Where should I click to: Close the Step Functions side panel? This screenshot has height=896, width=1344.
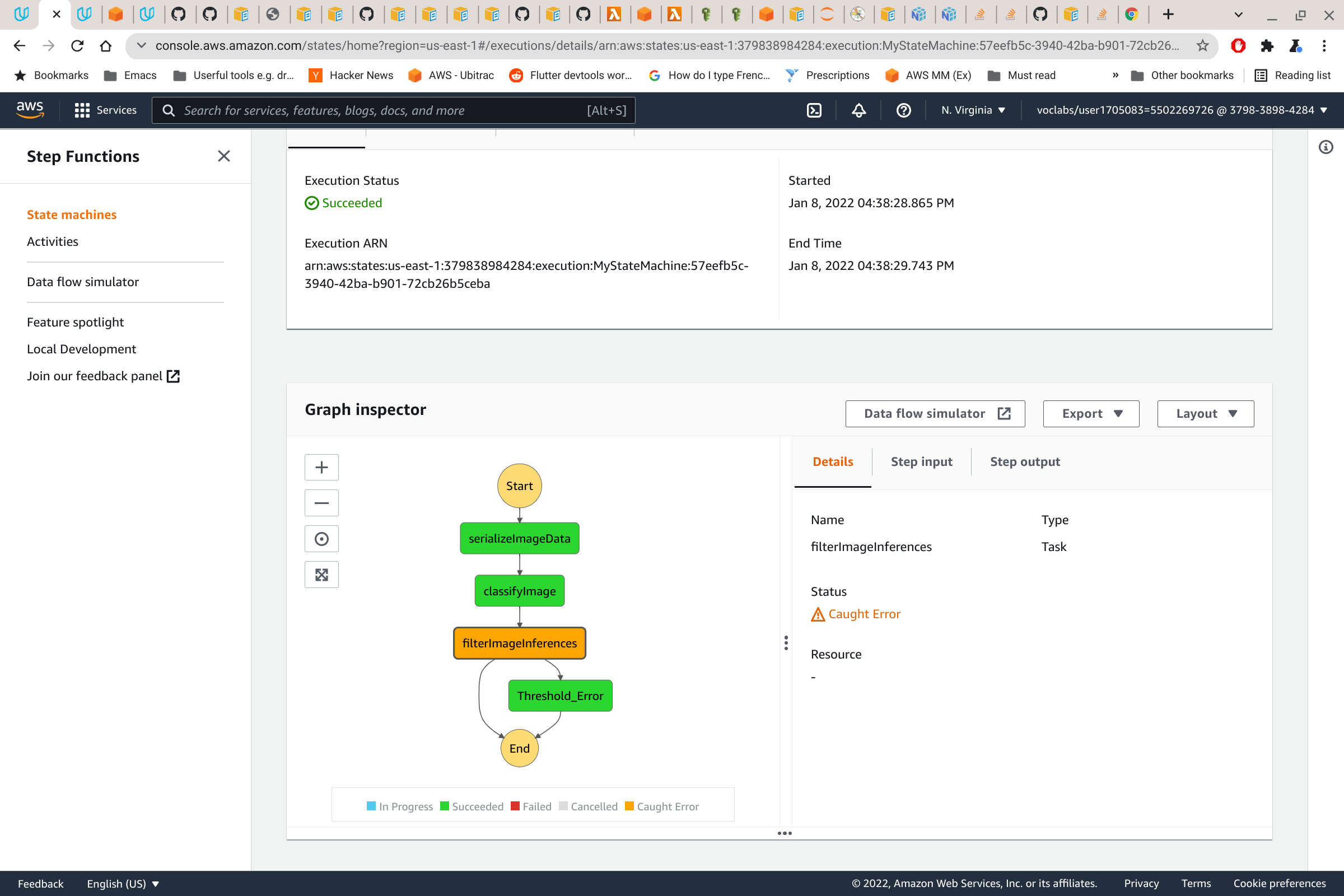[x=224, y=156]
